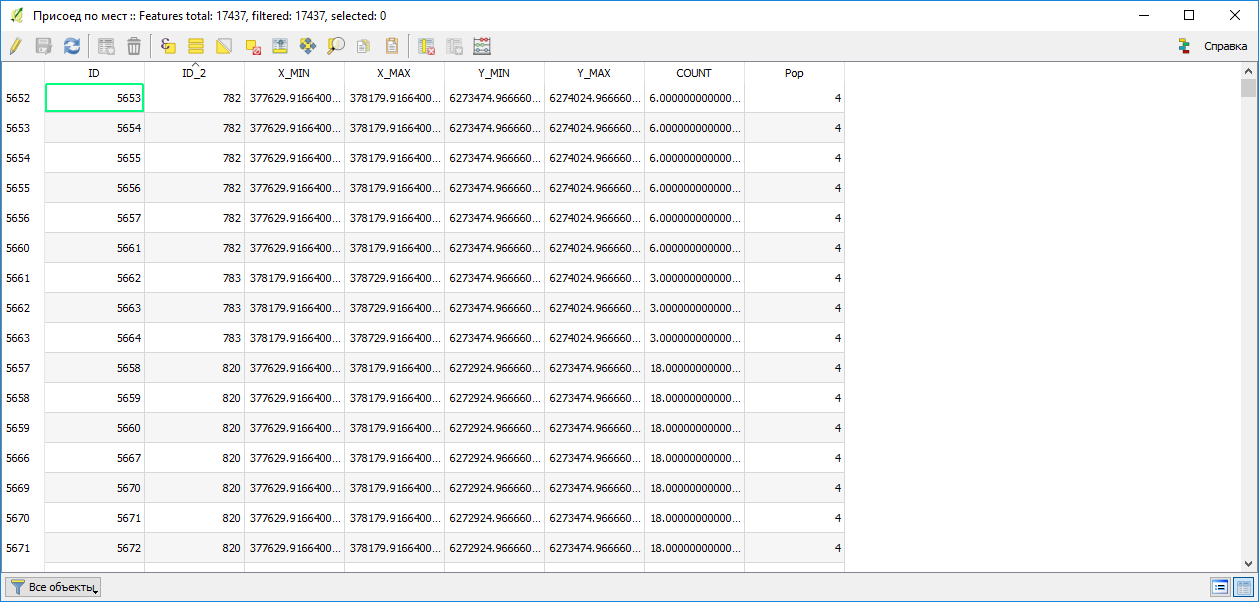Click the vertical scrollbar down arrow
Image resolution: width=1259 pixels, height=602 pixels.
pos(1248,564)
